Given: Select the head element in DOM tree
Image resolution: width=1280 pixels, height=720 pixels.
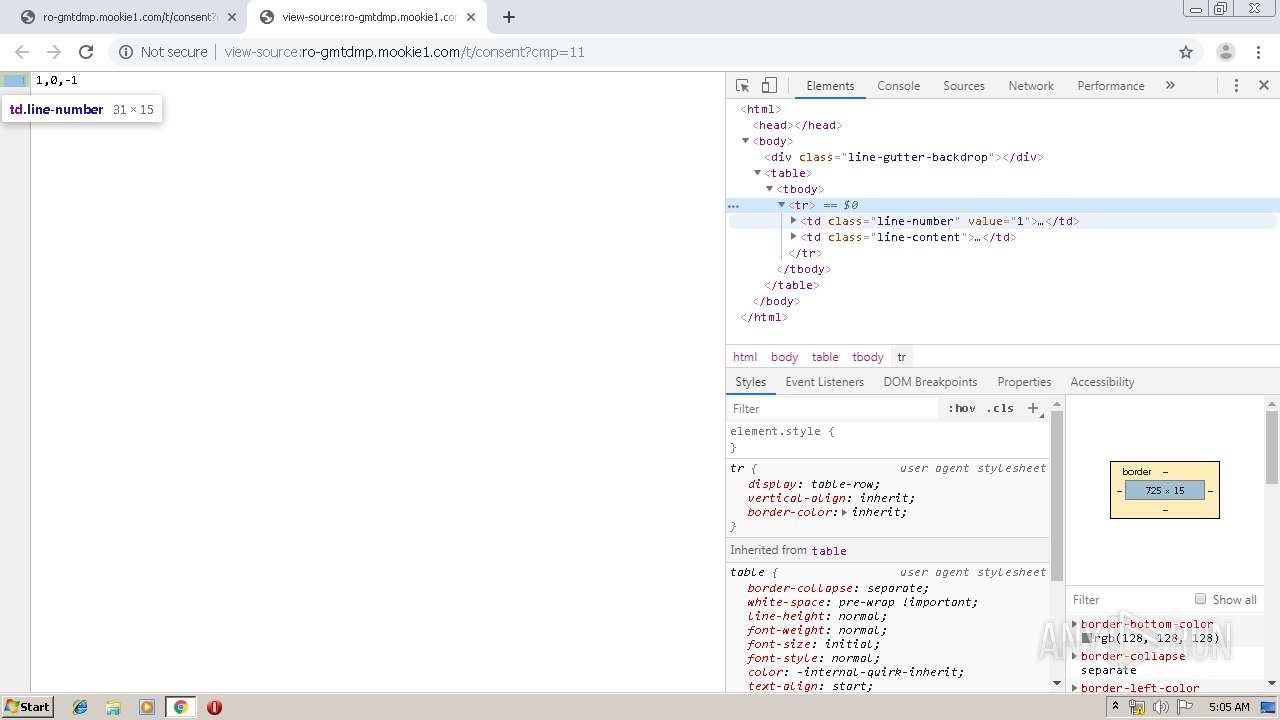Looking at the screenshot, I should click(797, 125).
